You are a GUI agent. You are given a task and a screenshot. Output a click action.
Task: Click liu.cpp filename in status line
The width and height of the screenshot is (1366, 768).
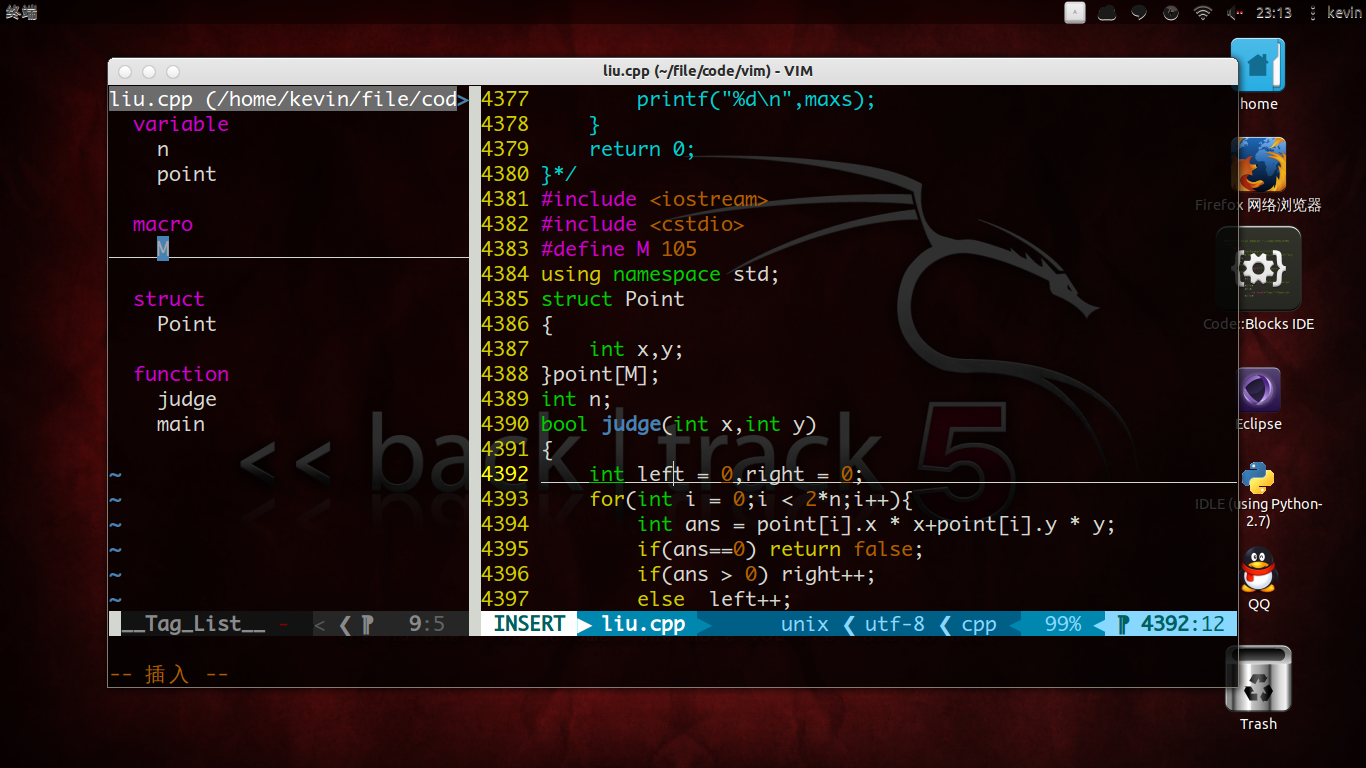(x=643, y=624)
